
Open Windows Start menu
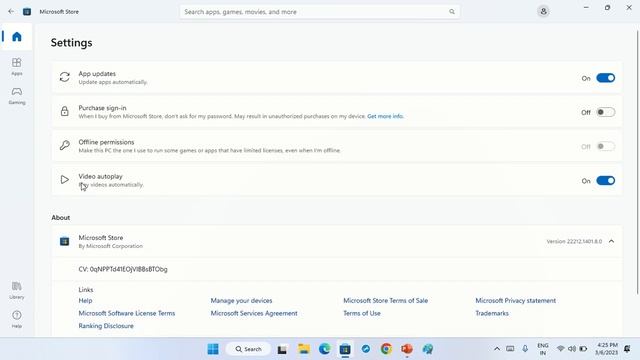coord(213,349)
